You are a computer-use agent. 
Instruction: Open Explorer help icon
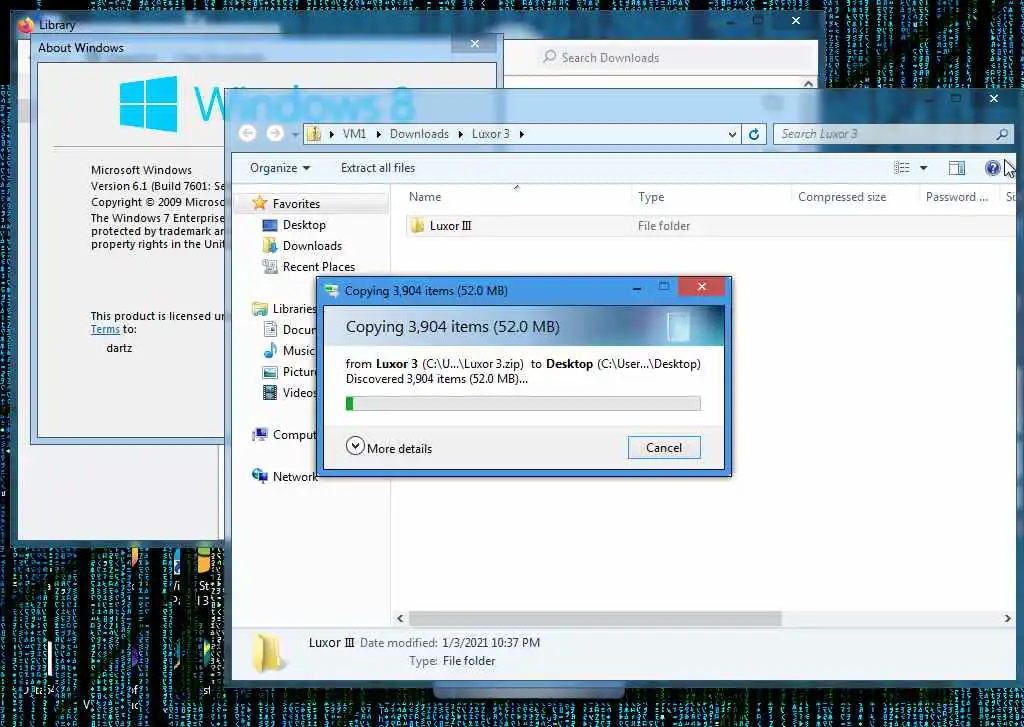click(x=992, y=168)
